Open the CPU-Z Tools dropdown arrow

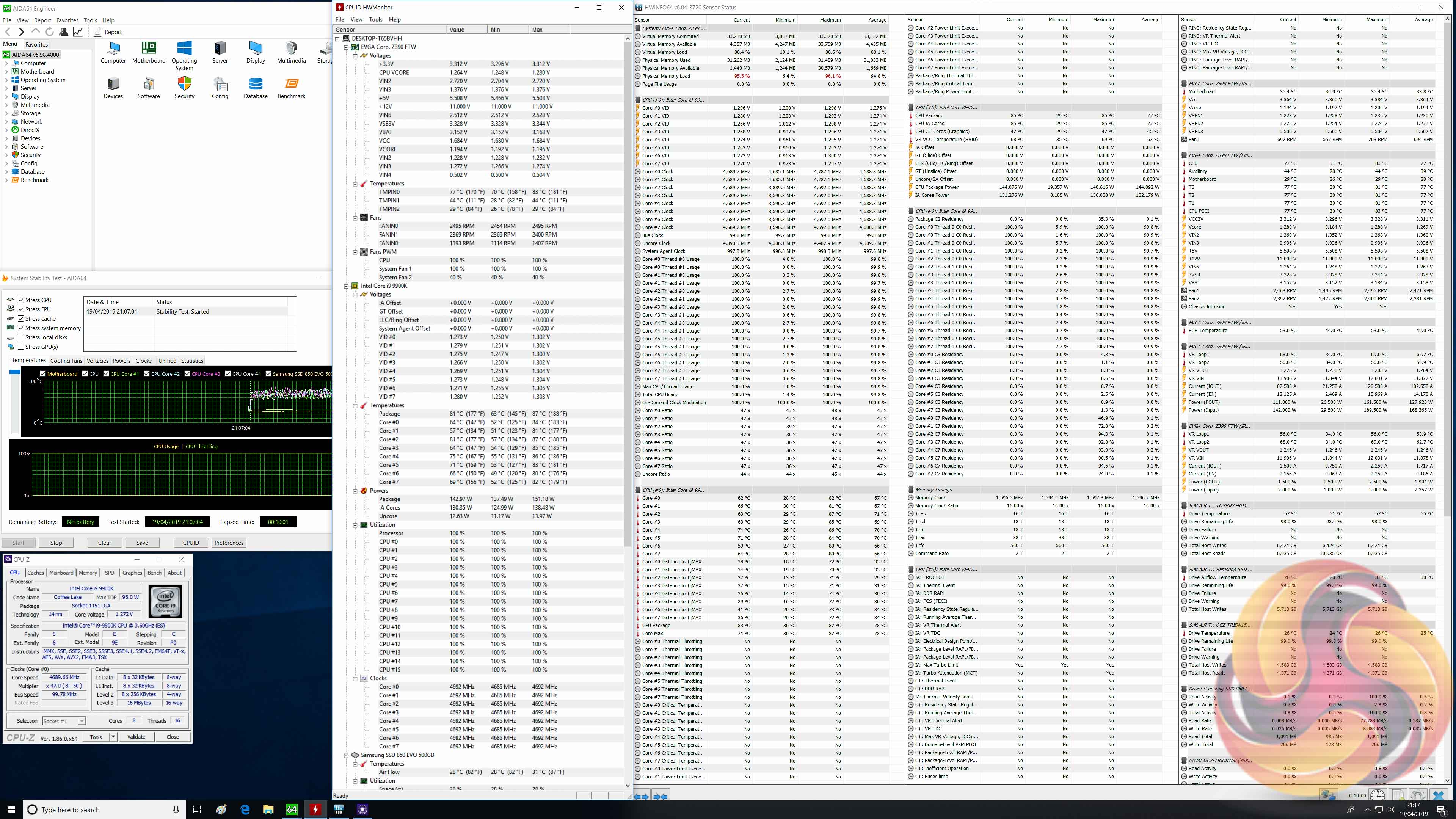click(114, 736)
